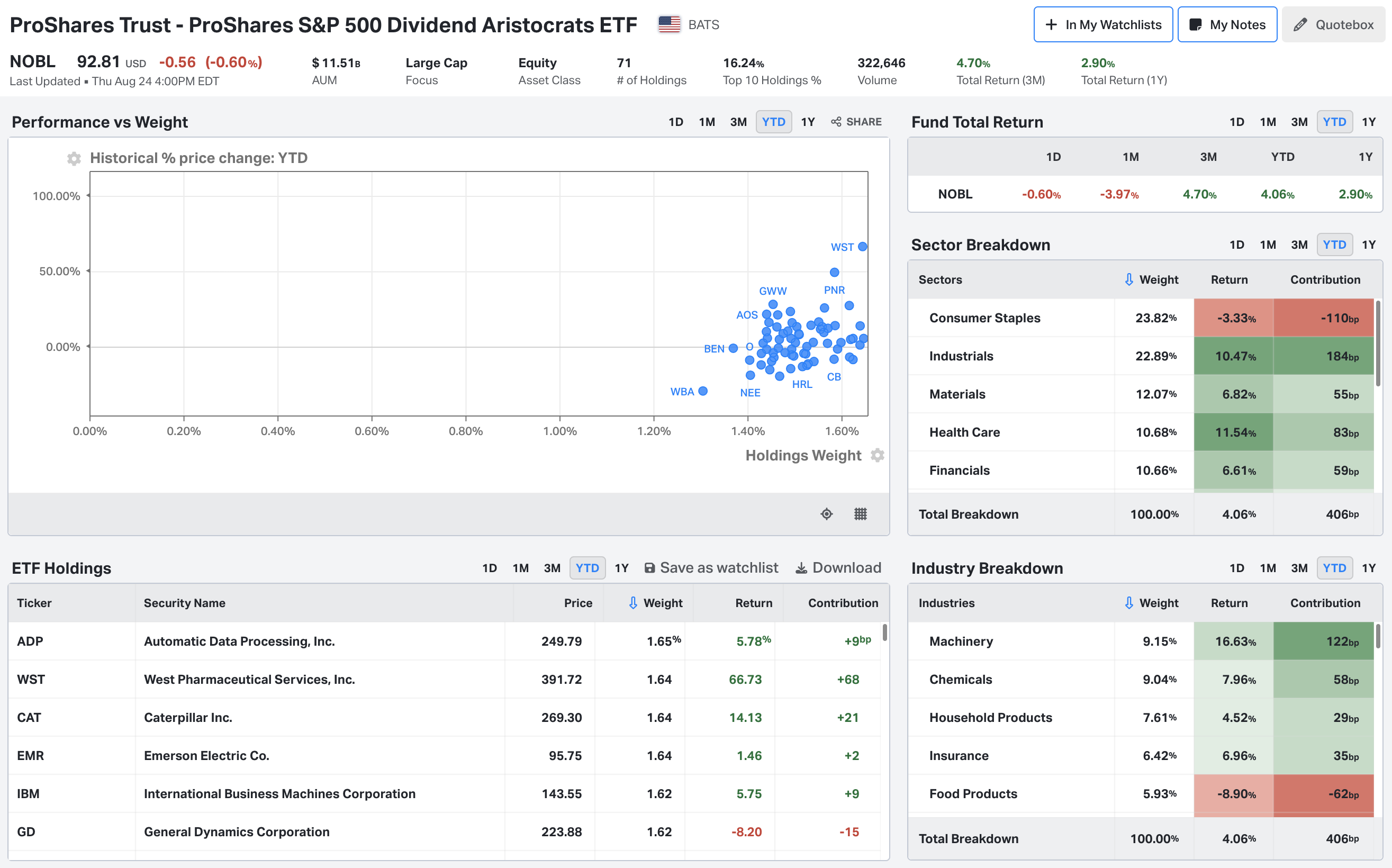Click the BEN data point in scatter chart
Screen dimensions: 1392x868
[733, 348]
